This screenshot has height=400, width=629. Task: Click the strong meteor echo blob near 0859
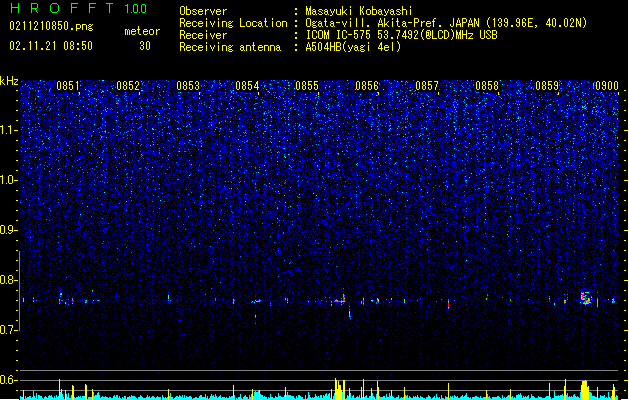[586, 298]
